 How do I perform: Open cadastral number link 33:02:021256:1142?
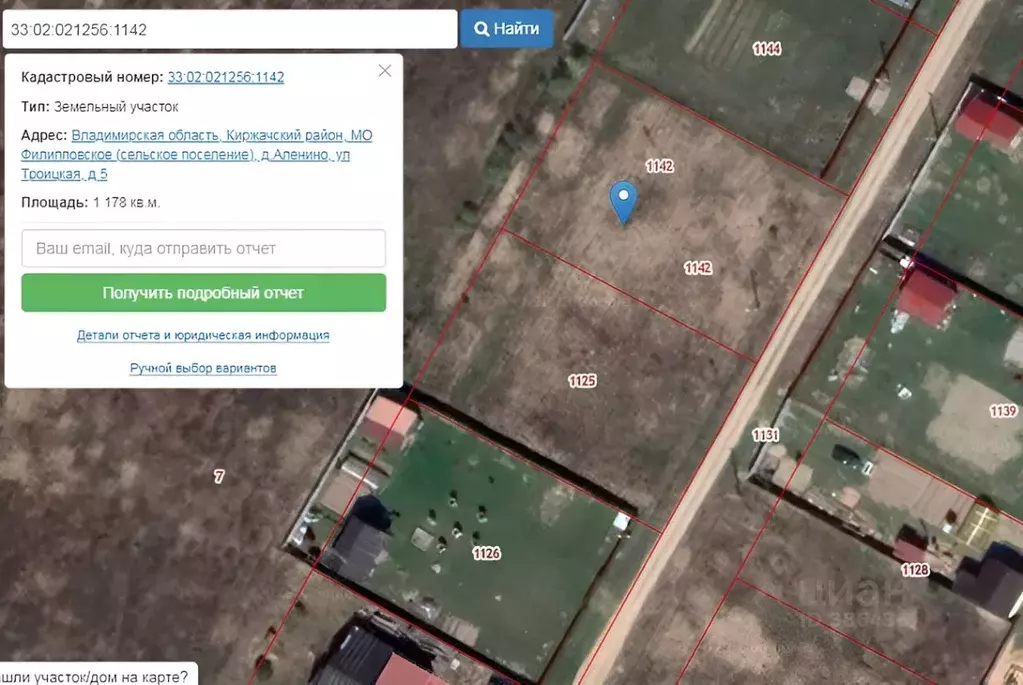tap(226, 77)
